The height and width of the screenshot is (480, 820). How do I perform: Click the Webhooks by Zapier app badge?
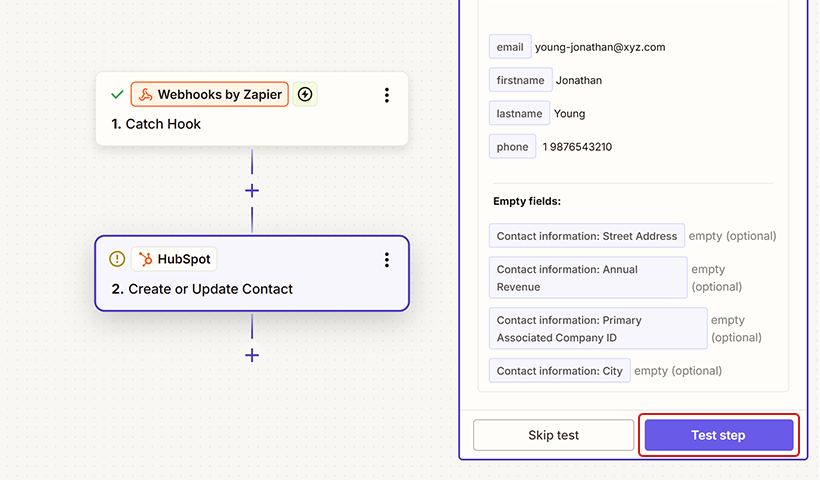coord(210,95)
